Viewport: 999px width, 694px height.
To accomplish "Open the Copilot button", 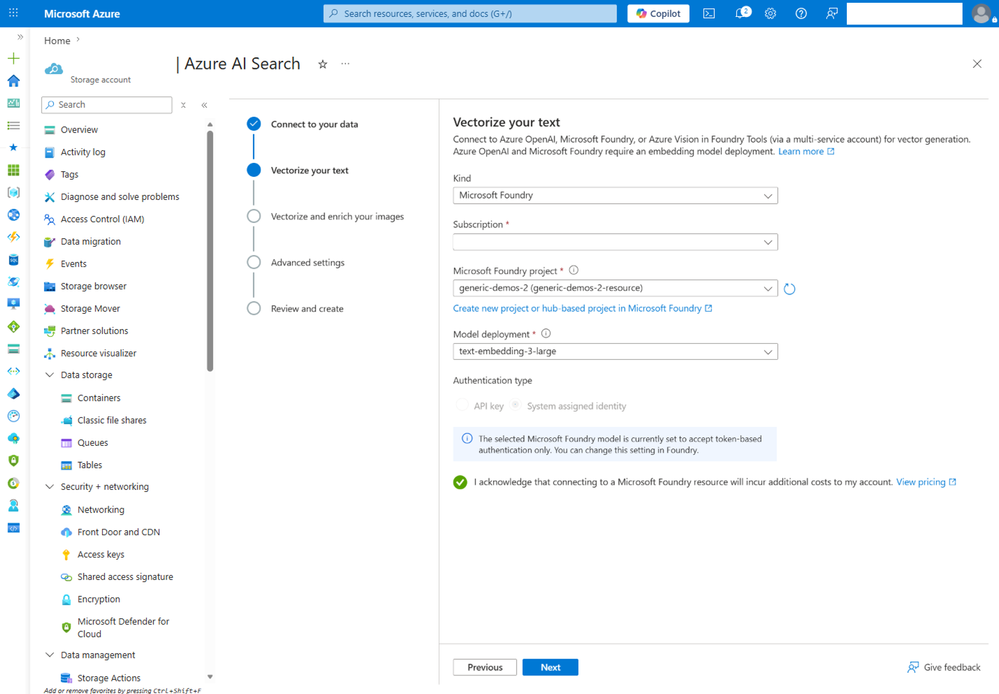I will (658, 13).
